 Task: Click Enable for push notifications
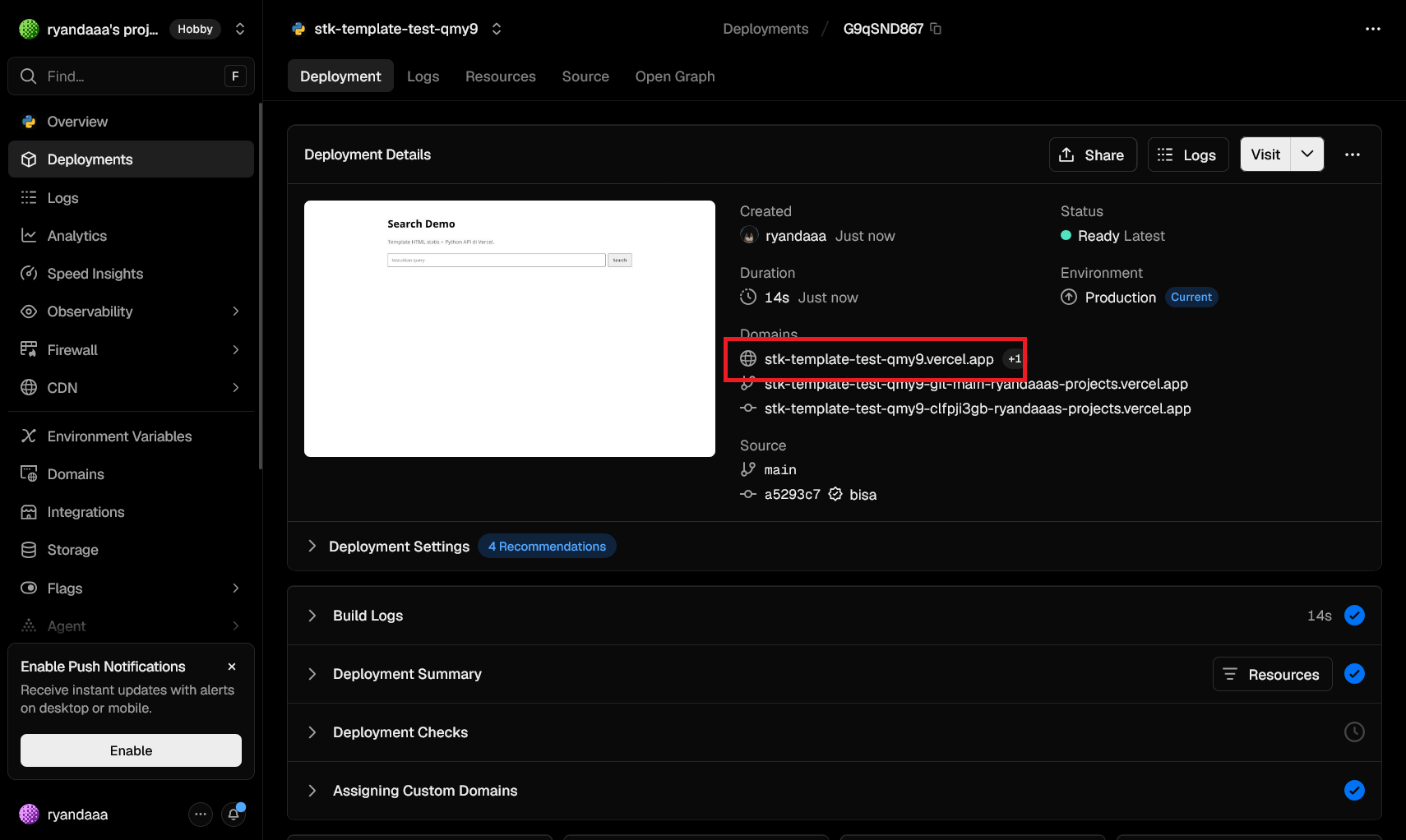coord(131,750)
